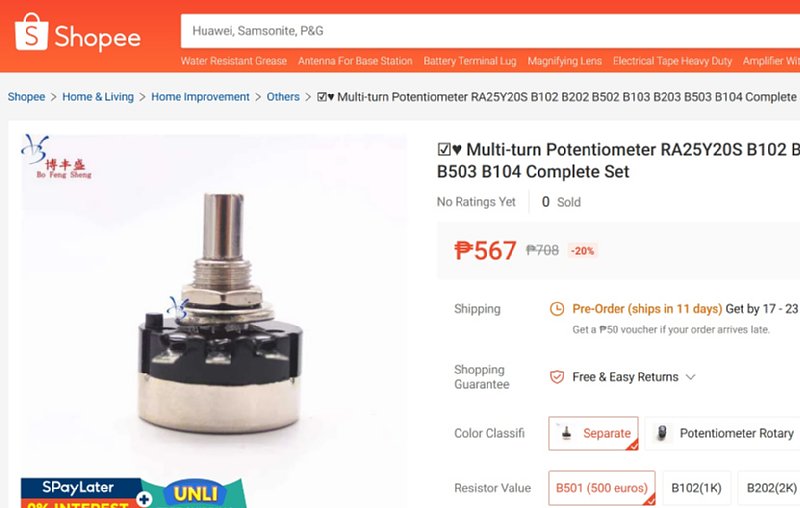Expand Free & Easy Returns chevron
800x508 pixels.
pyautogui.click(x=690, y=377)
